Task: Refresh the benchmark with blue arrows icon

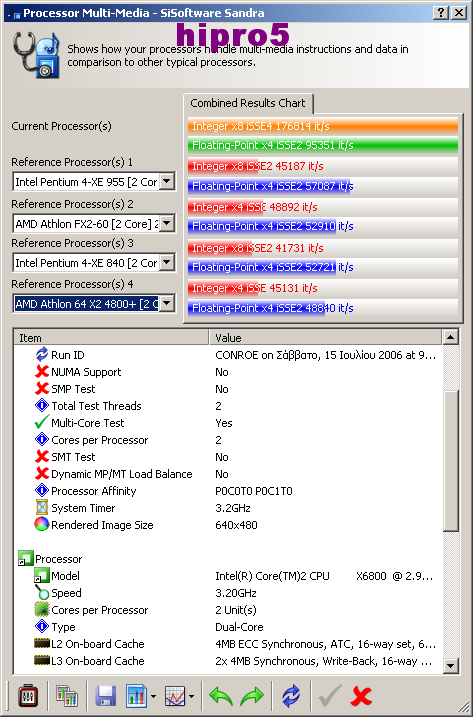Action: pos(291,696)
